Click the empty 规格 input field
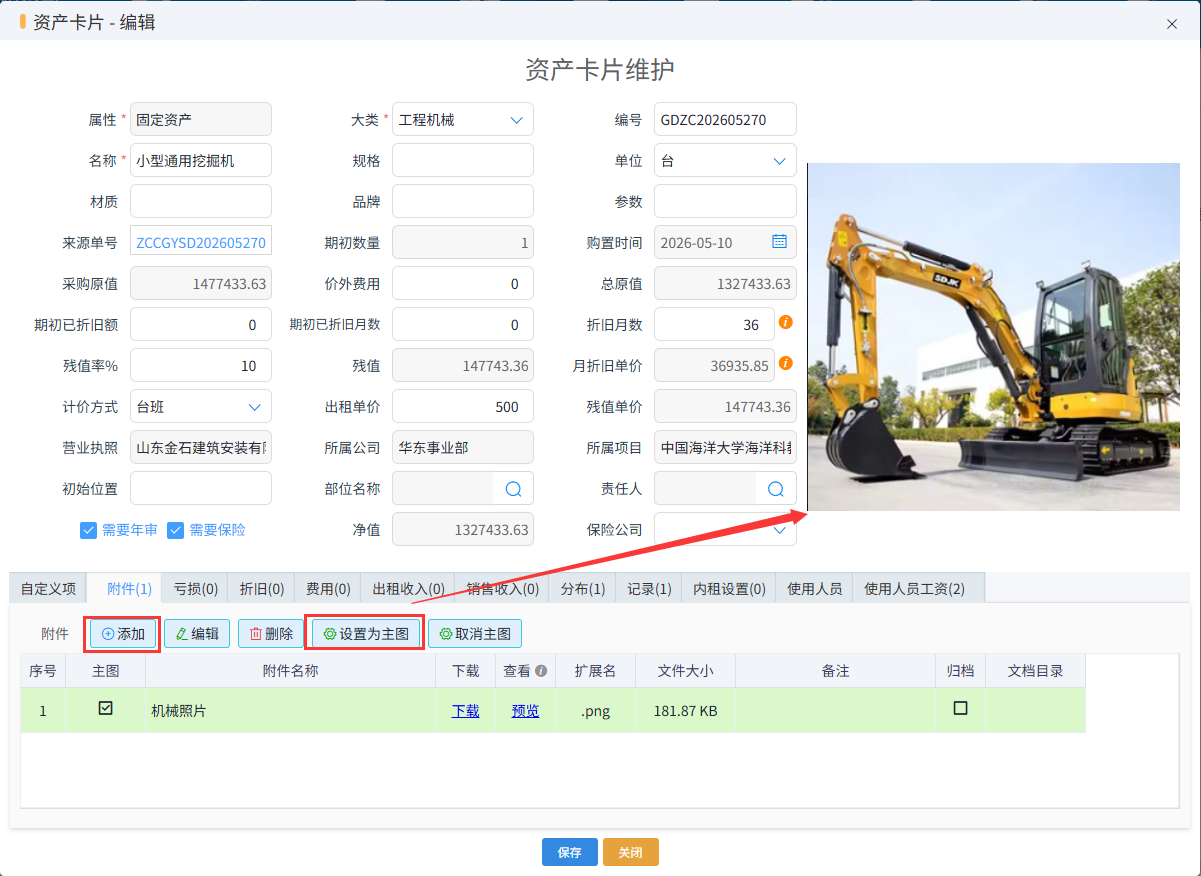This screenshot has width=1201, height=876. coord(463,160)
